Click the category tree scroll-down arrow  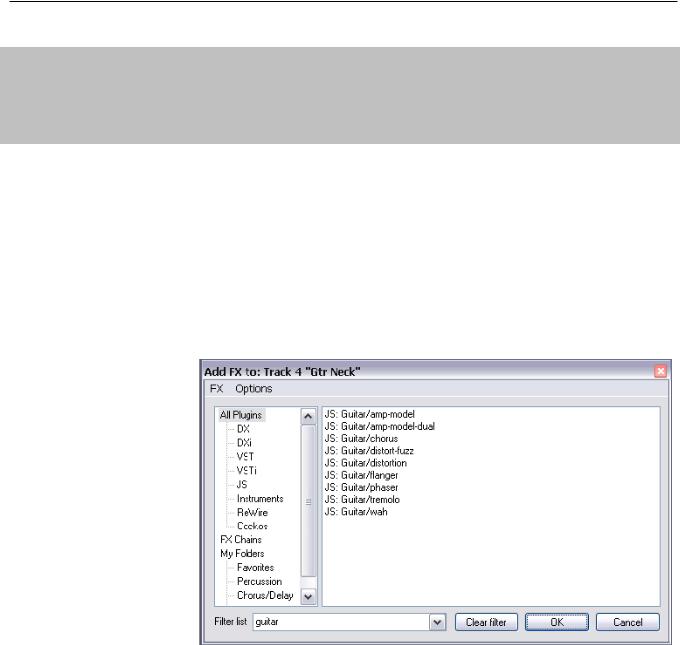tap(308, 597)
